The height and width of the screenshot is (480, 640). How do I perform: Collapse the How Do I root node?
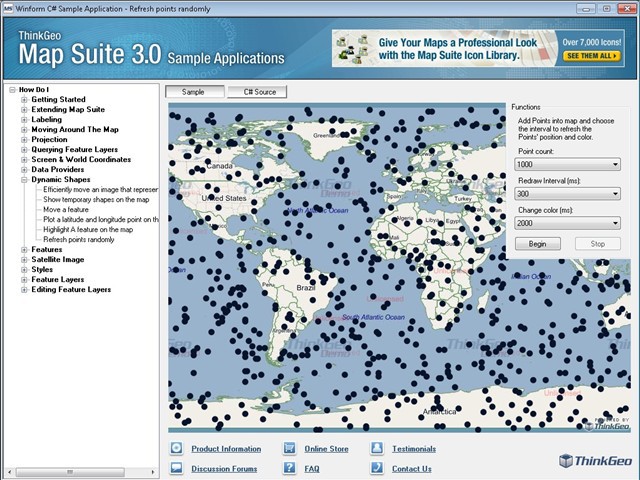(12, 89)
